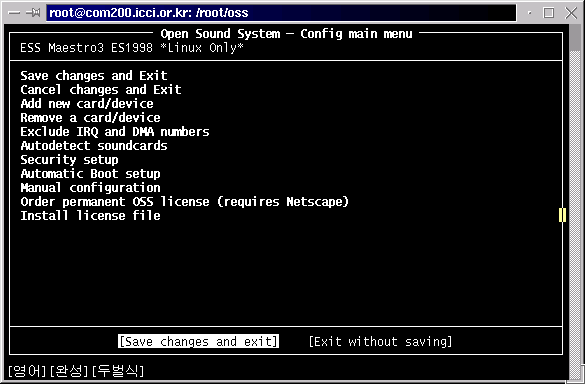Choose 'Cancel changes and Exit' in the list
The image size is (585, 384).
tap(101, 90)
